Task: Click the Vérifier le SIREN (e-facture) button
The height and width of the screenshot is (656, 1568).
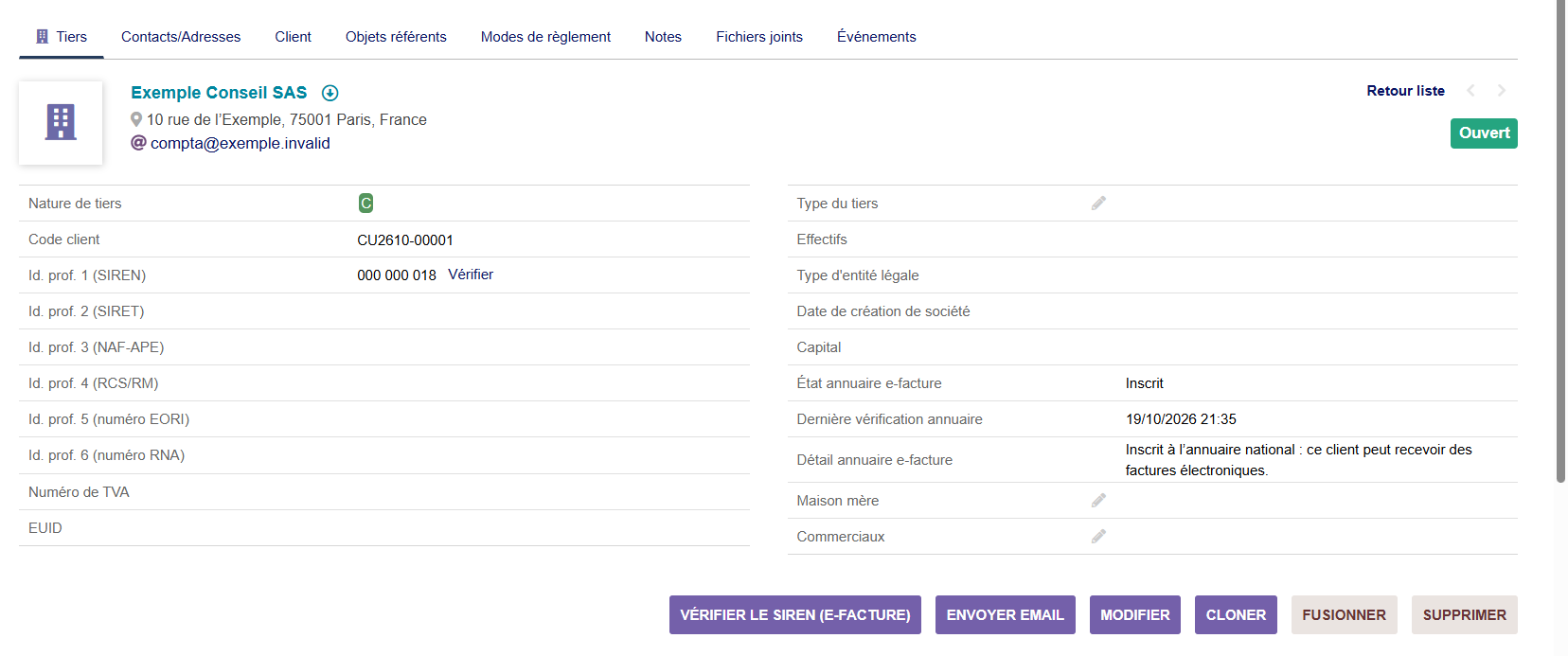Action: pyautogui.click(x=795, y=615)
